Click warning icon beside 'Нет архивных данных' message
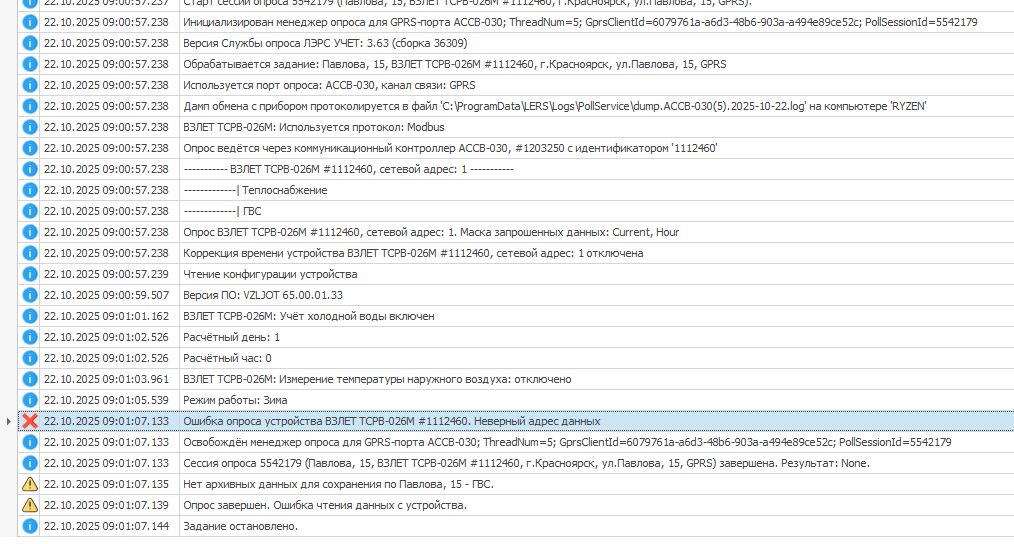 pyautogui.click(x=30, y=484)
